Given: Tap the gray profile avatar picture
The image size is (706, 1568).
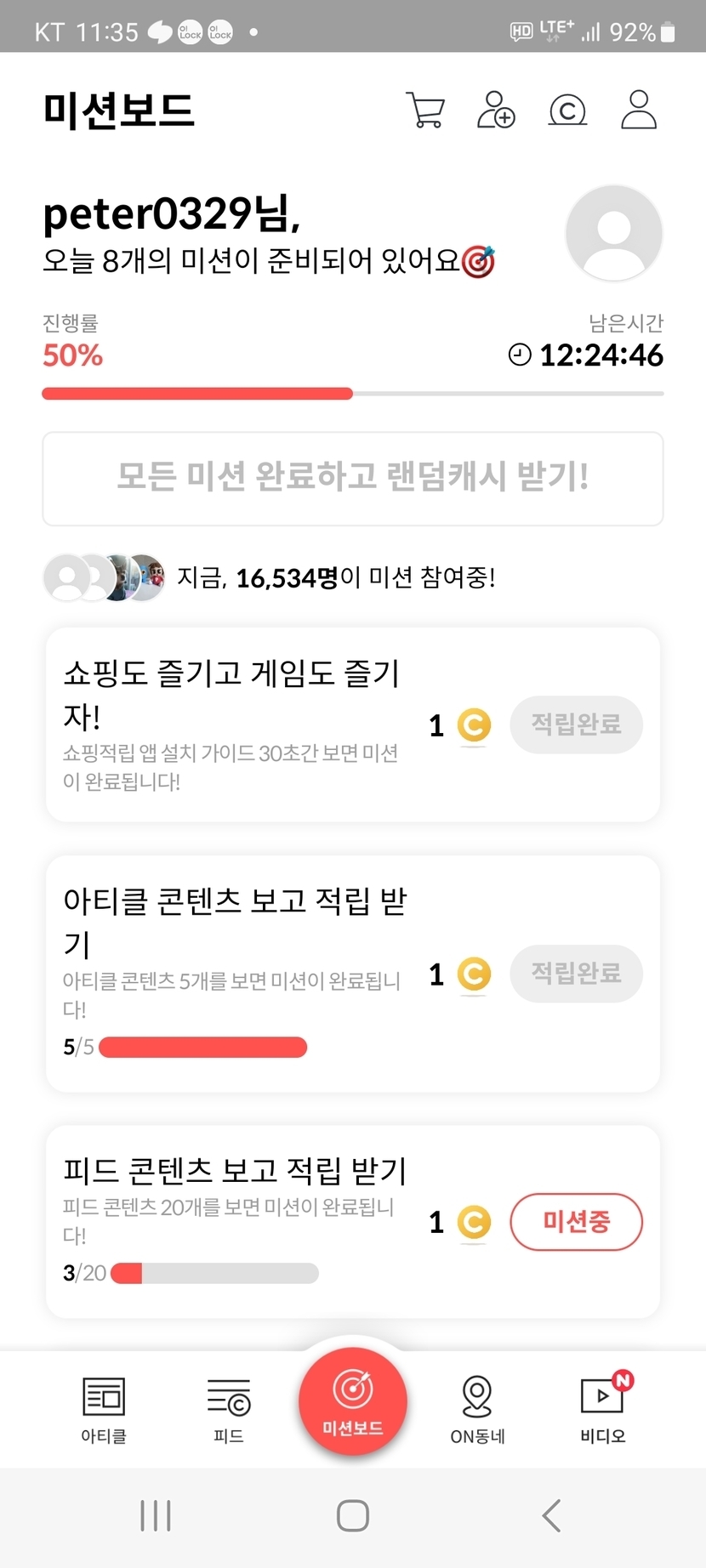Looking at the screenshot, I should point(614,233).
